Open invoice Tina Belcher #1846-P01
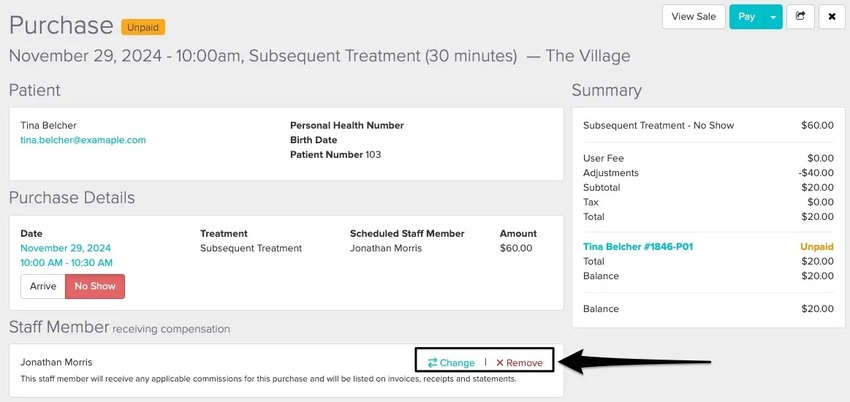Screen dimensions: 850x402 coord(638,247)
